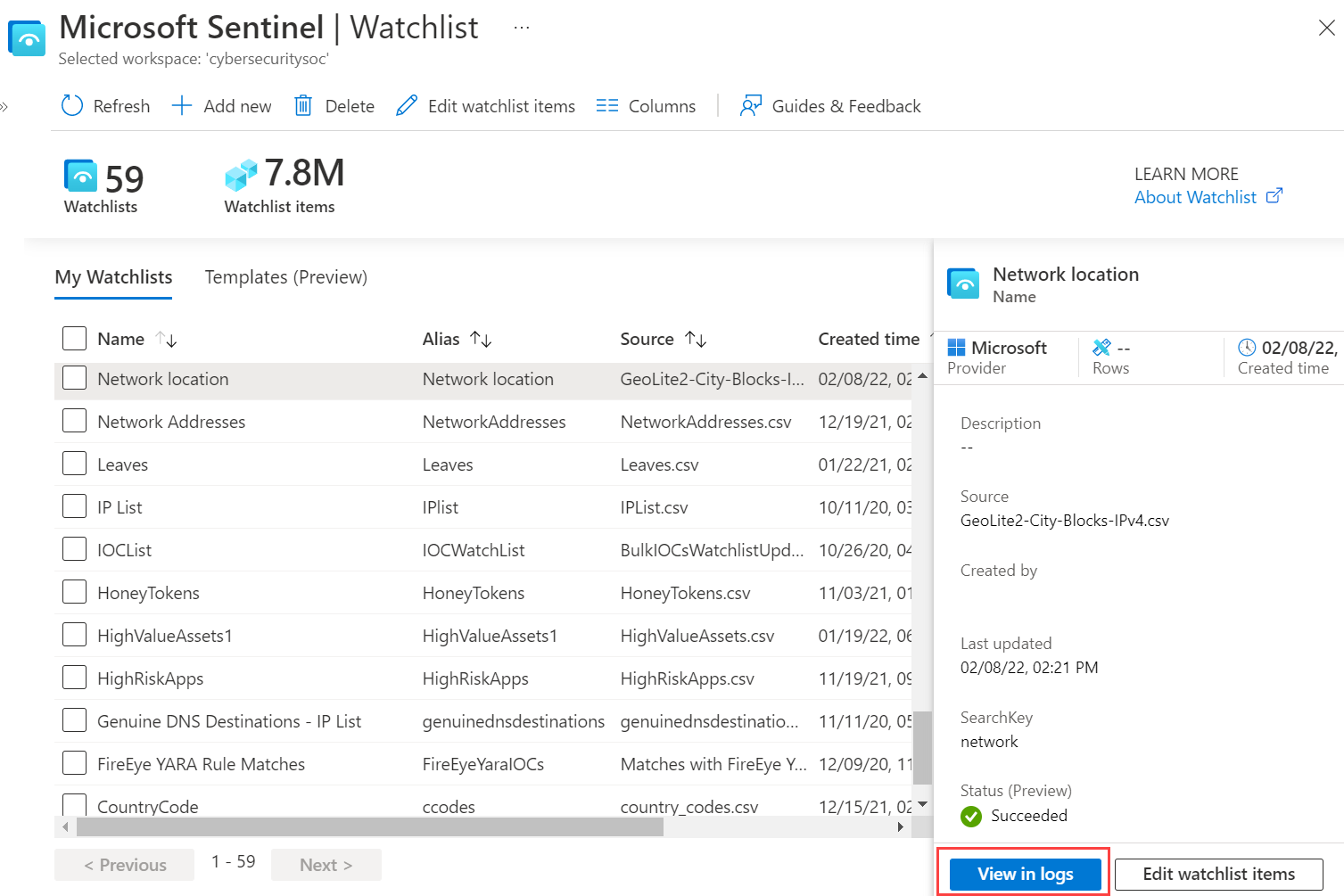The image size is (1344, 896).
Task: Open the Guides & Feedback icon
Action: point(751,106)
